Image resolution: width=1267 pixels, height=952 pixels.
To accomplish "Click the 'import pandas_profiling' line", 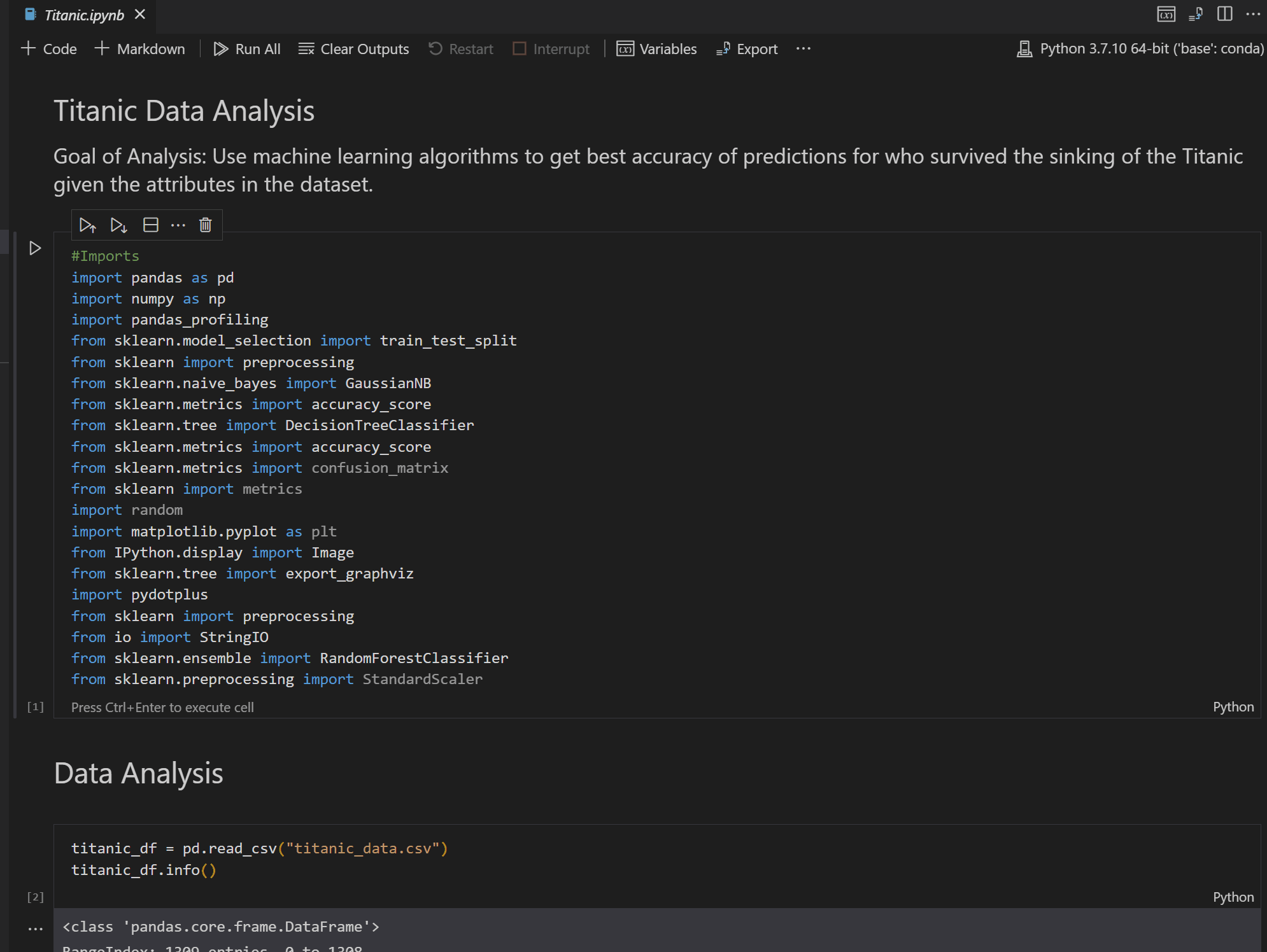I will (170, 319).
